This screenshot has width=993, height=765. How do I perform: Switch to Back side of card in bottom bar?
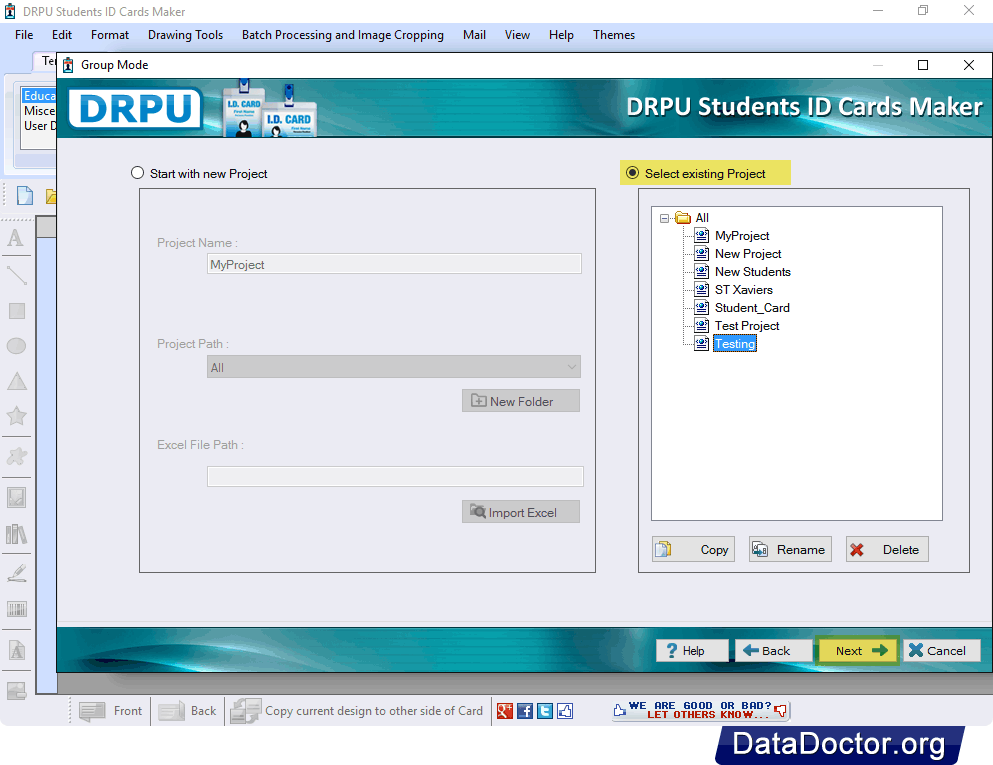coord(187,711)
